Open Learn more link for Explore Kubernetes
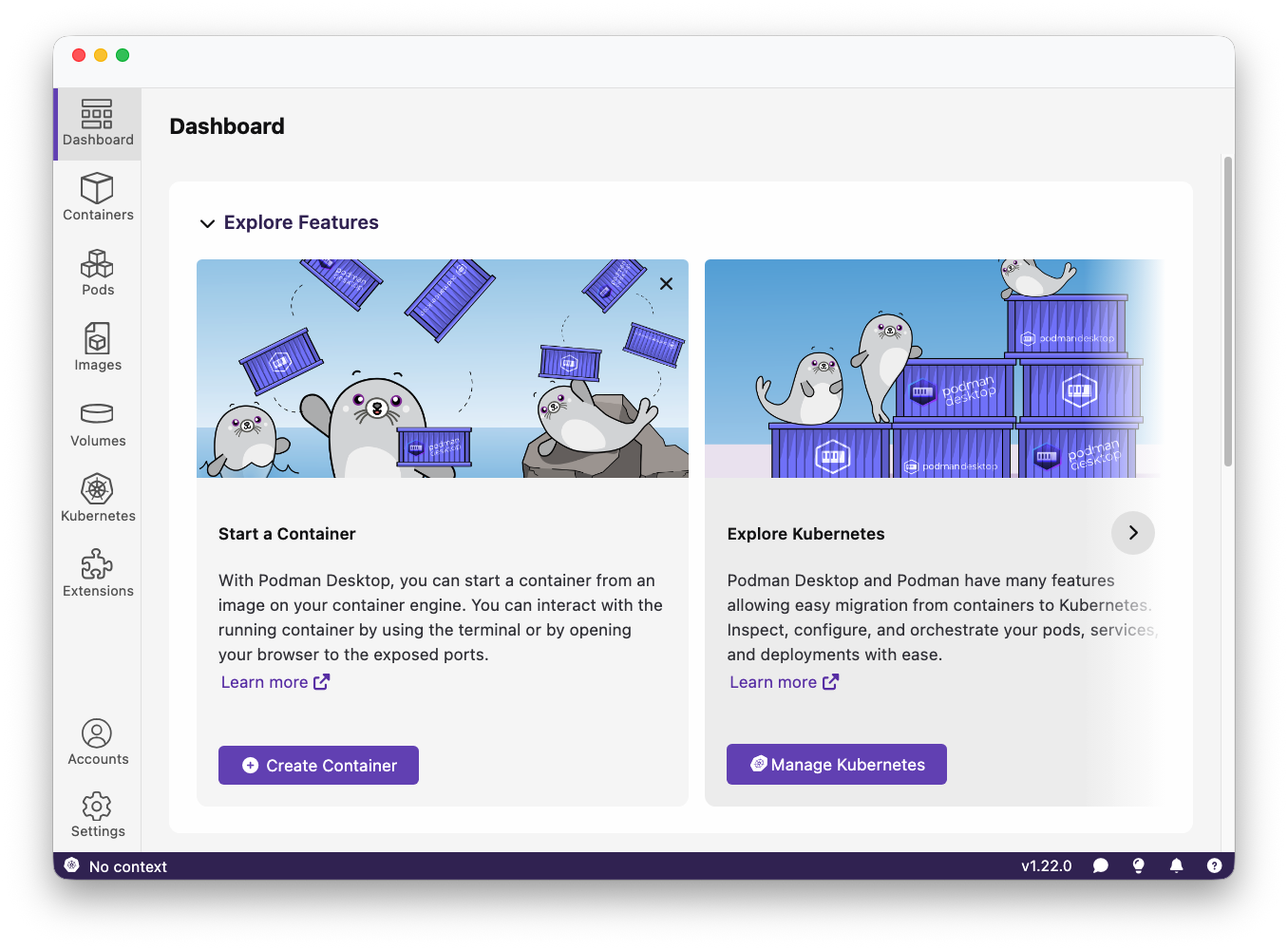1288x950 pixels. point(784,682)
